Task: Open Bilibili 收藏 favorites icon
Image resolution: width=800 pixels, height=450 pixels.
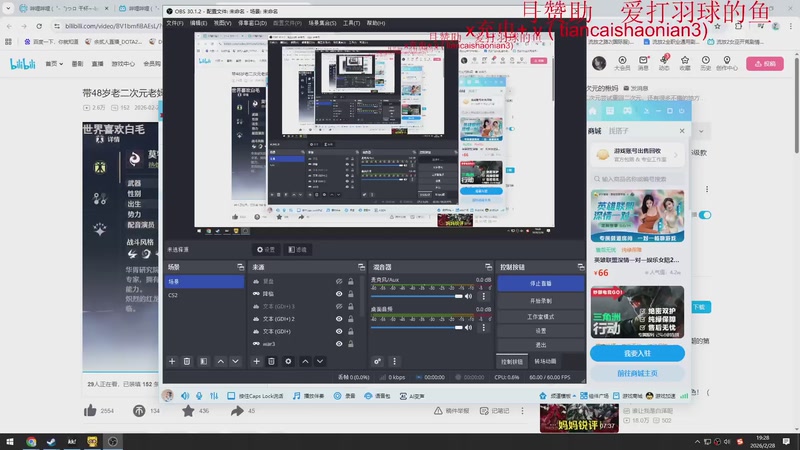Action: (685, 63)
